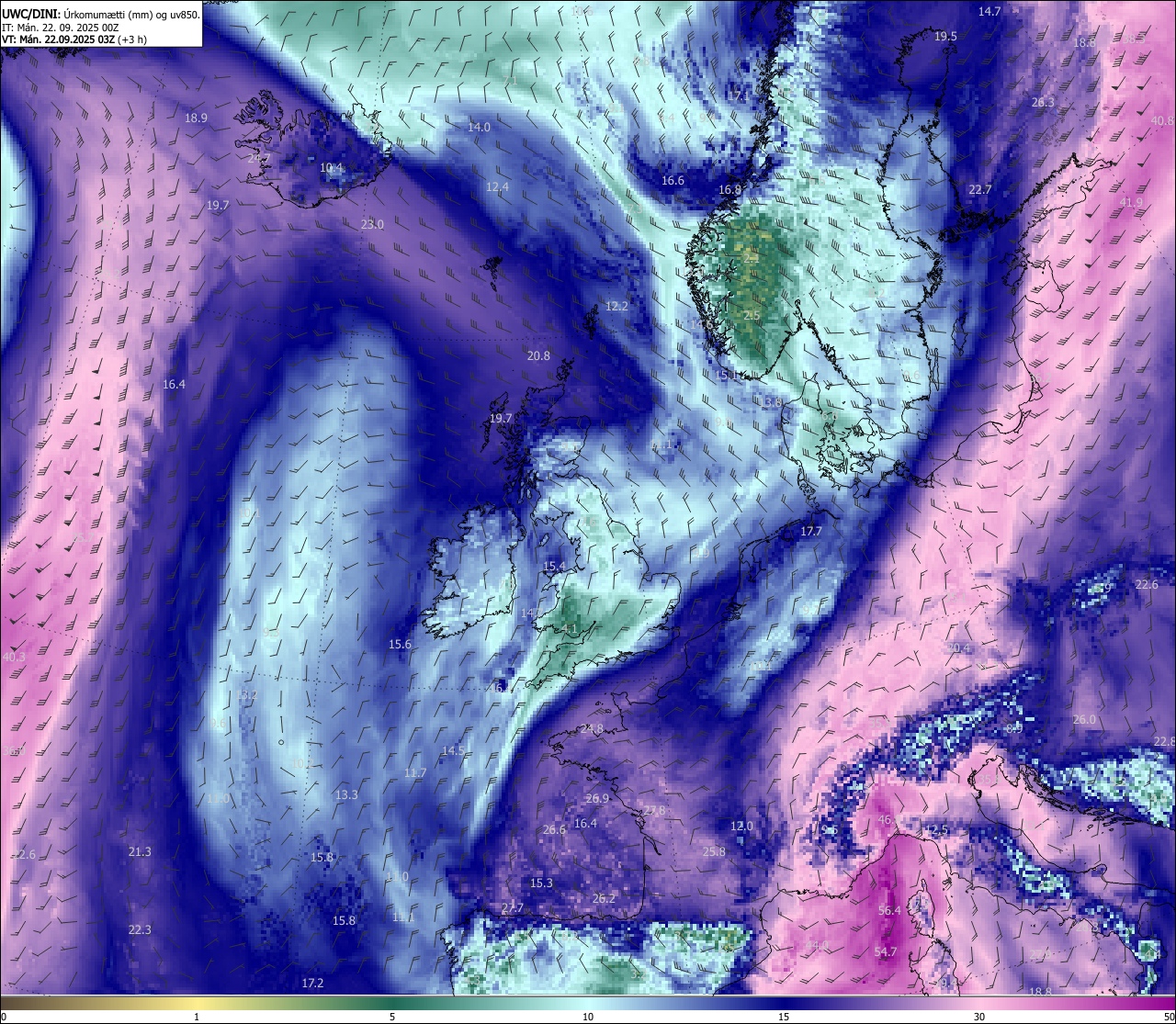Click the map value '27.7'

(512, 907)
